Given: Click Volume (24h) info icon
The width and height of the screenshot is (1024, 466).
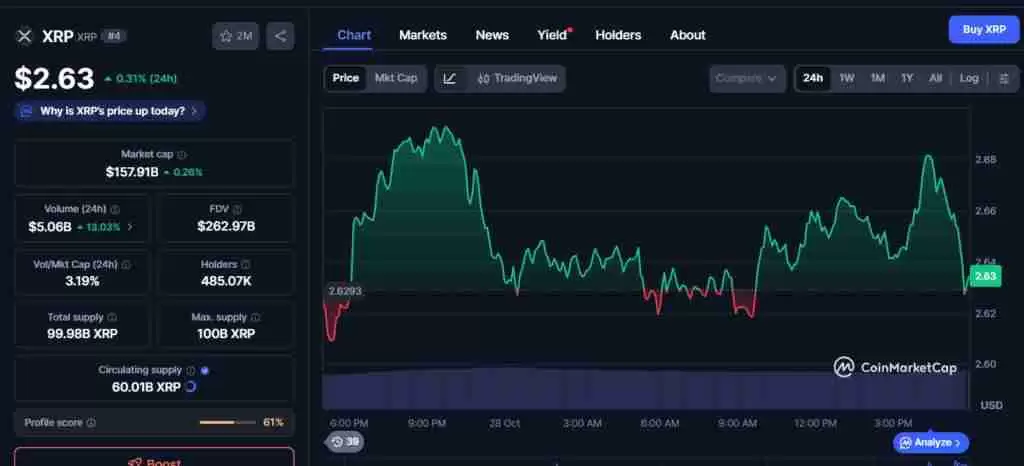Looking at the screenshot, I should click(x=115, y=210).
